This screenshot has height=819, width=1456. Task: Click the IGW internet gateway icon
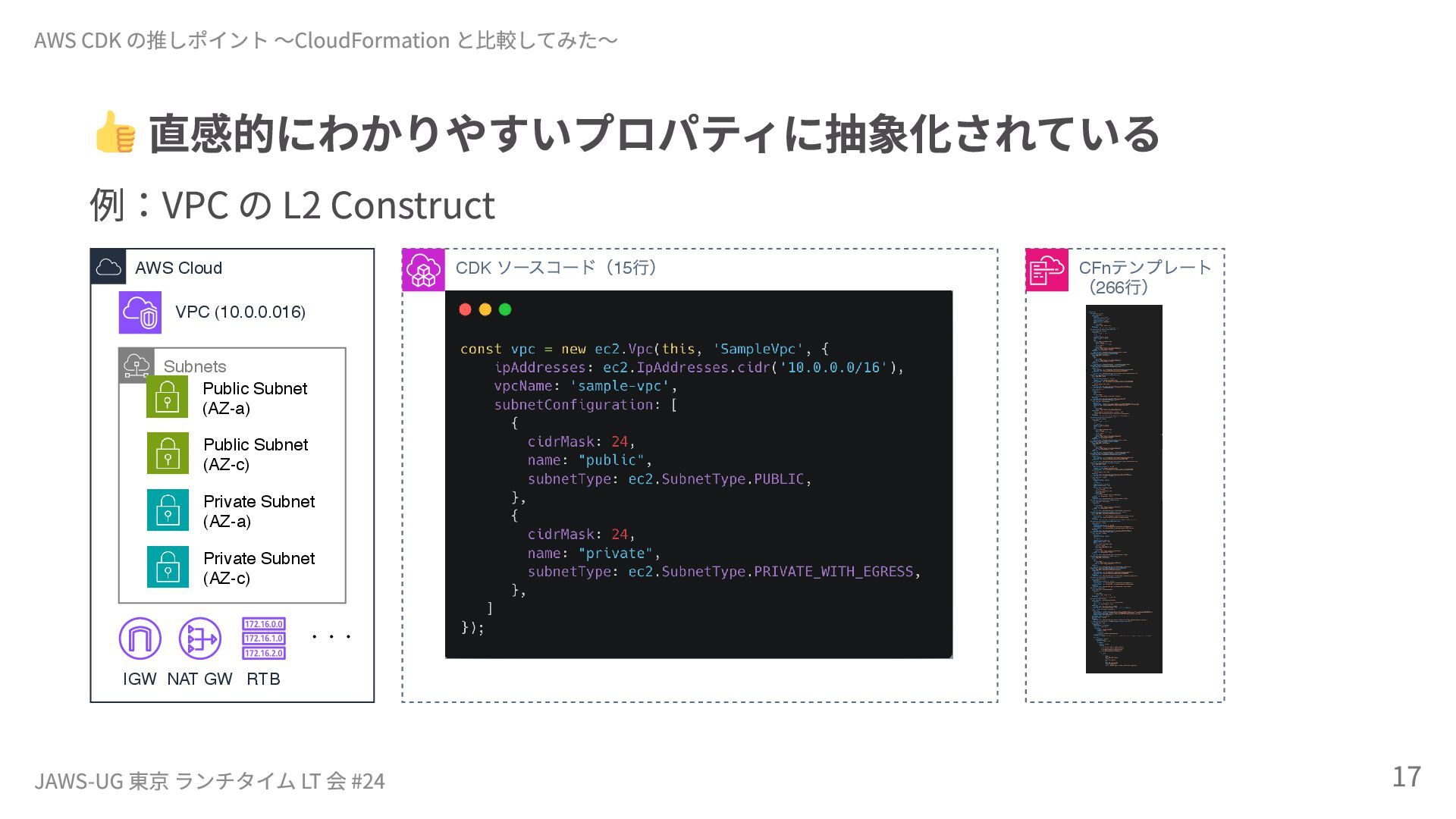(x=140, y=639)
